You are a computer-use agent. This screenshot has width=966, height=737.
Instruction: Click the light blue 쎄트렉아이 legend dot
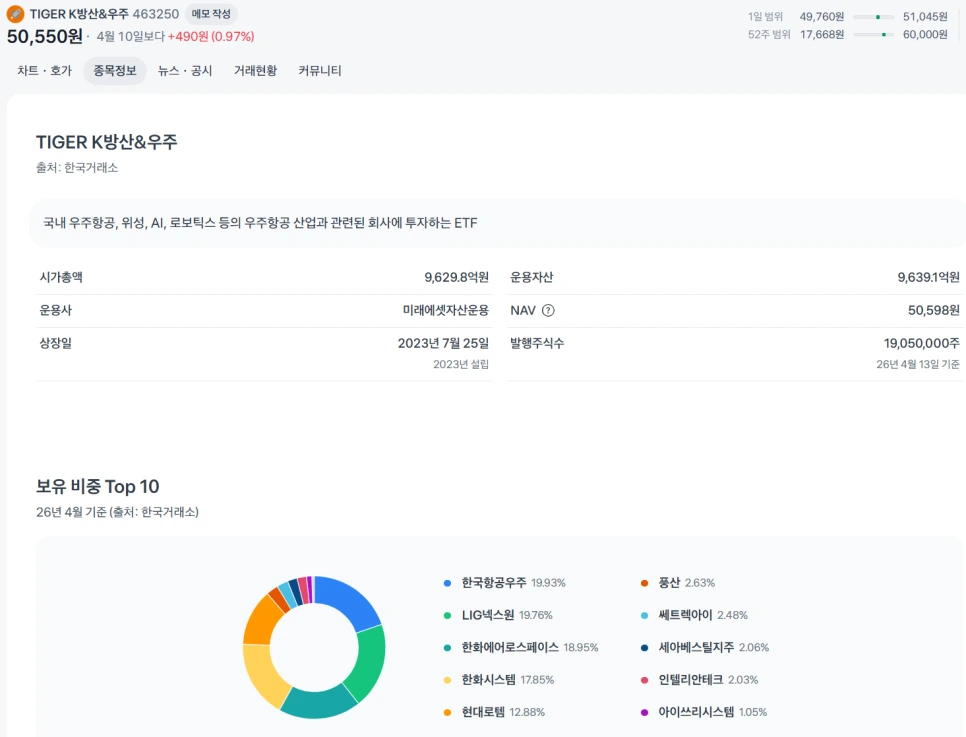pyautogui.click(x=644, y=615)
